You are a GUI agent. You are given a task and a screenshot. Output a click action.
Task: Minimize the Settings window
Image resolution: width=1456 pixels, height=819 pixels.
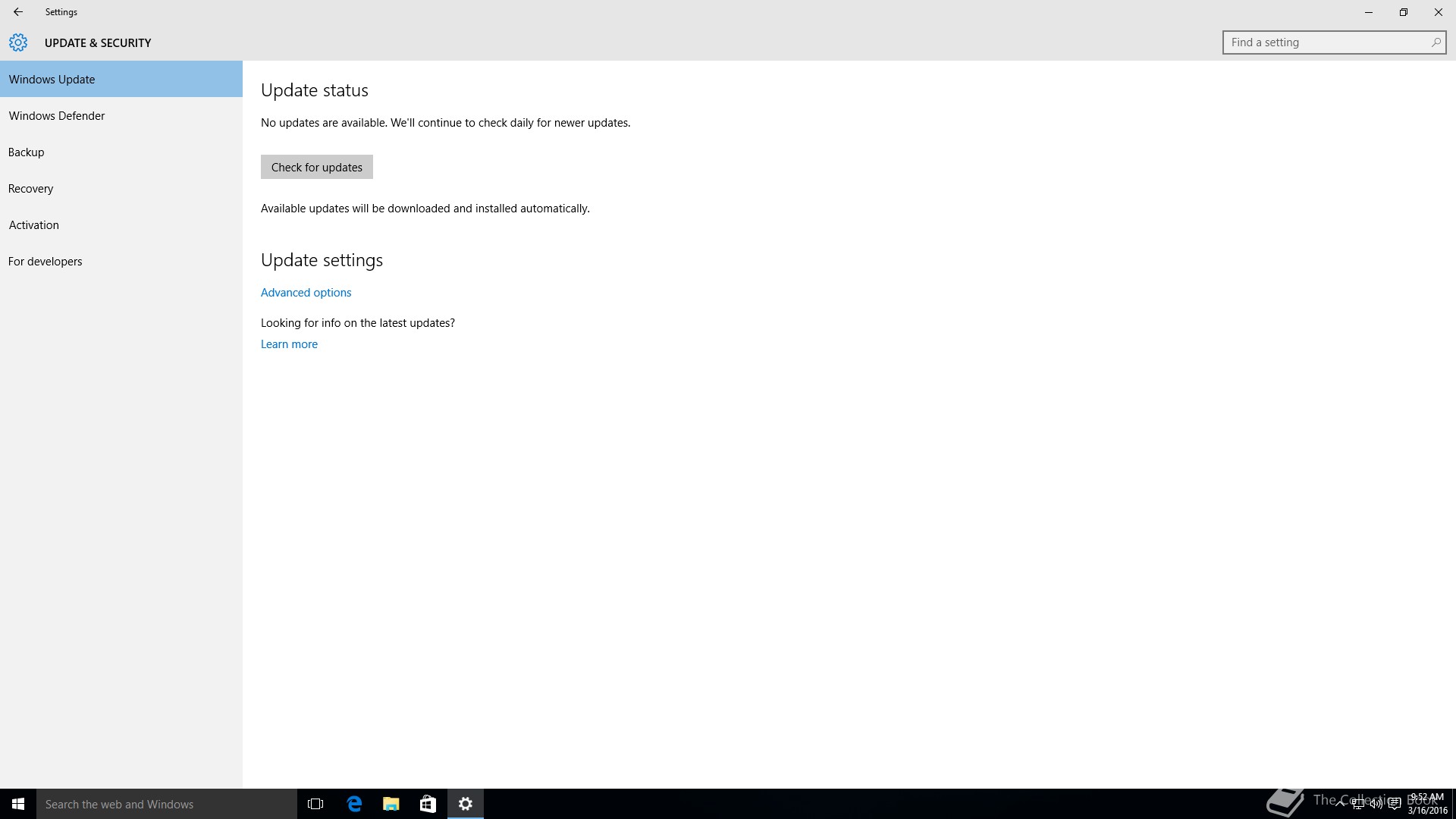(1369, 12)
